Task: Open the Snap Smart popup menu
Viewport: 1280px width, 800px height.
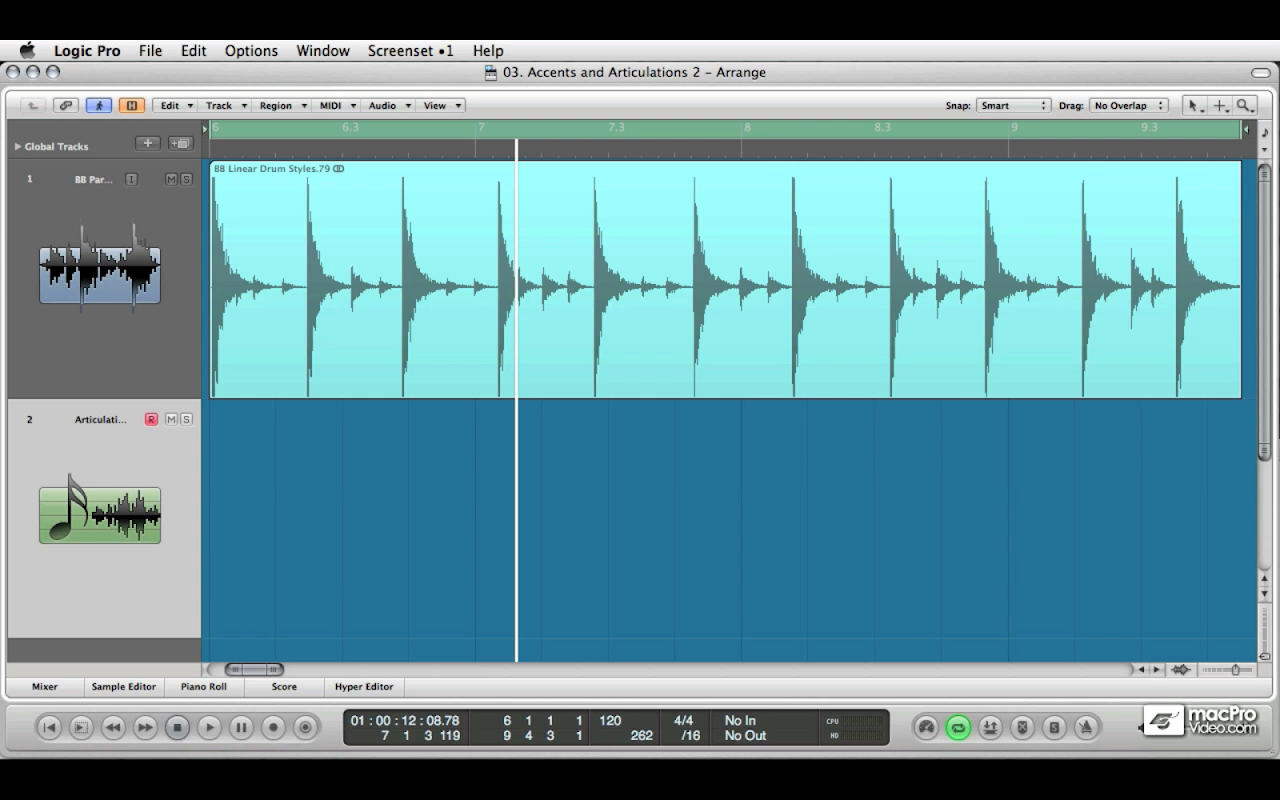Action: click(x=1013, y=105)
